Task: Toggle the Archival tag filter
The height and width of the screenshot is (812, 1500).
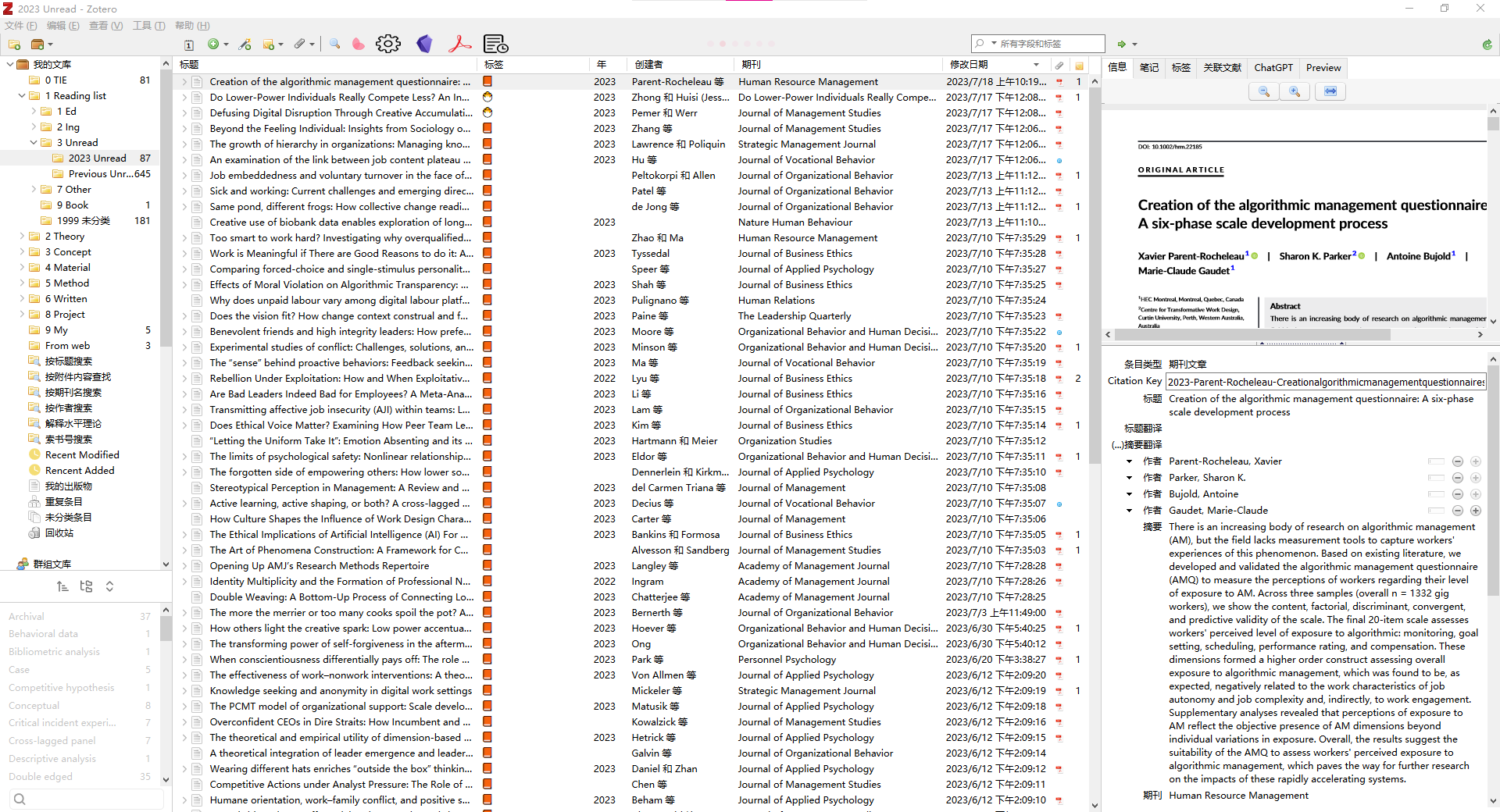Action: 27,616
